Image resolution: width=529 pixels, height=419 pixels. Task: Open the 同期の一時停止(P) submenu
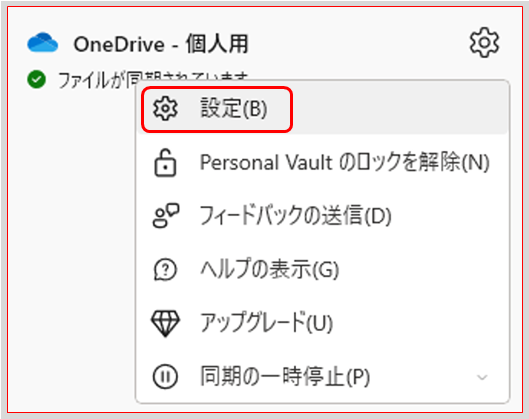[323, 376]
